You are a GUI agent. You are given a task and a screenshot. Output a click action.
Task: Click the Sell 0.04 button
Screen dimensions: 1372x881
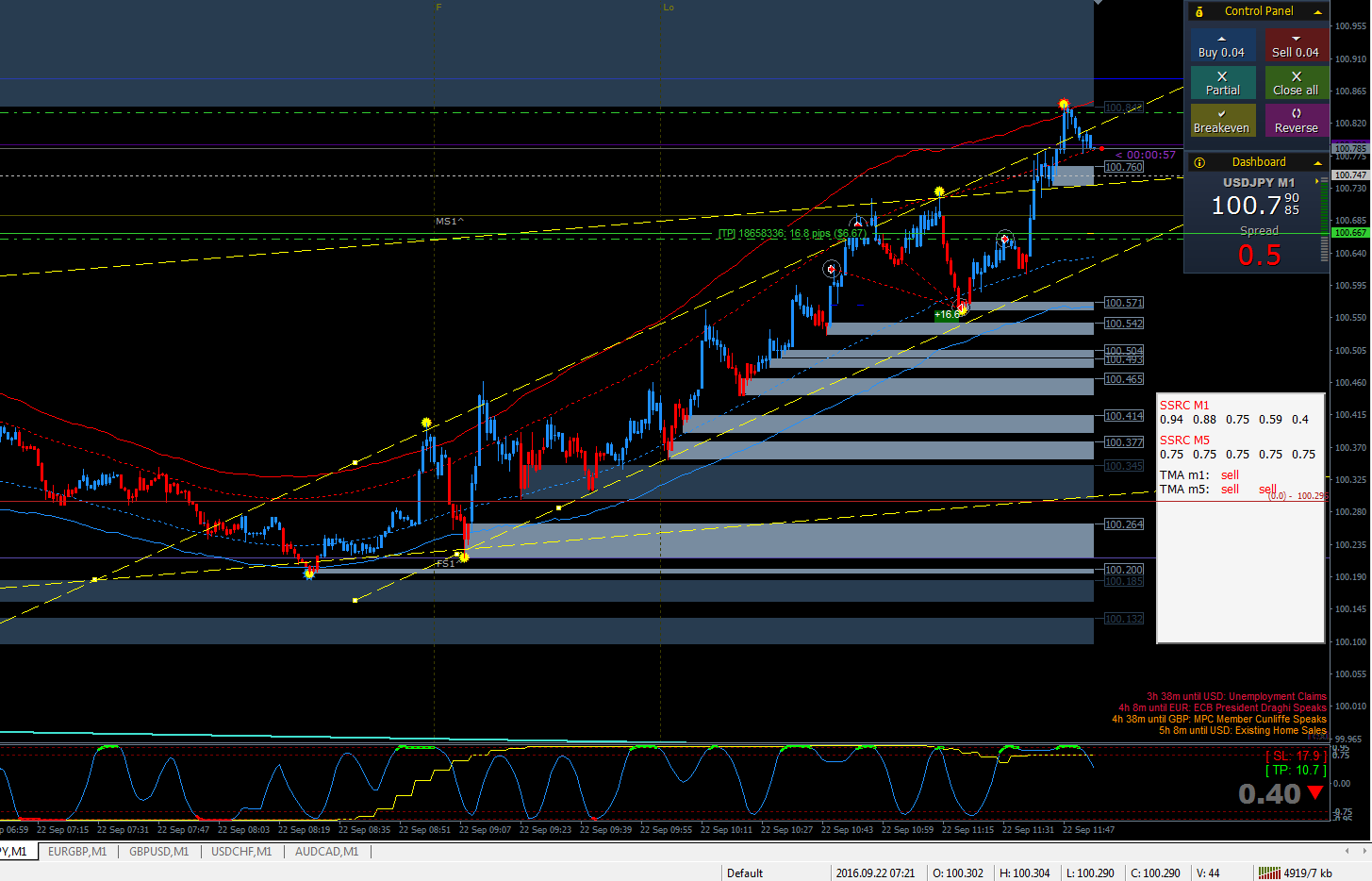[x=1296, y=44]
